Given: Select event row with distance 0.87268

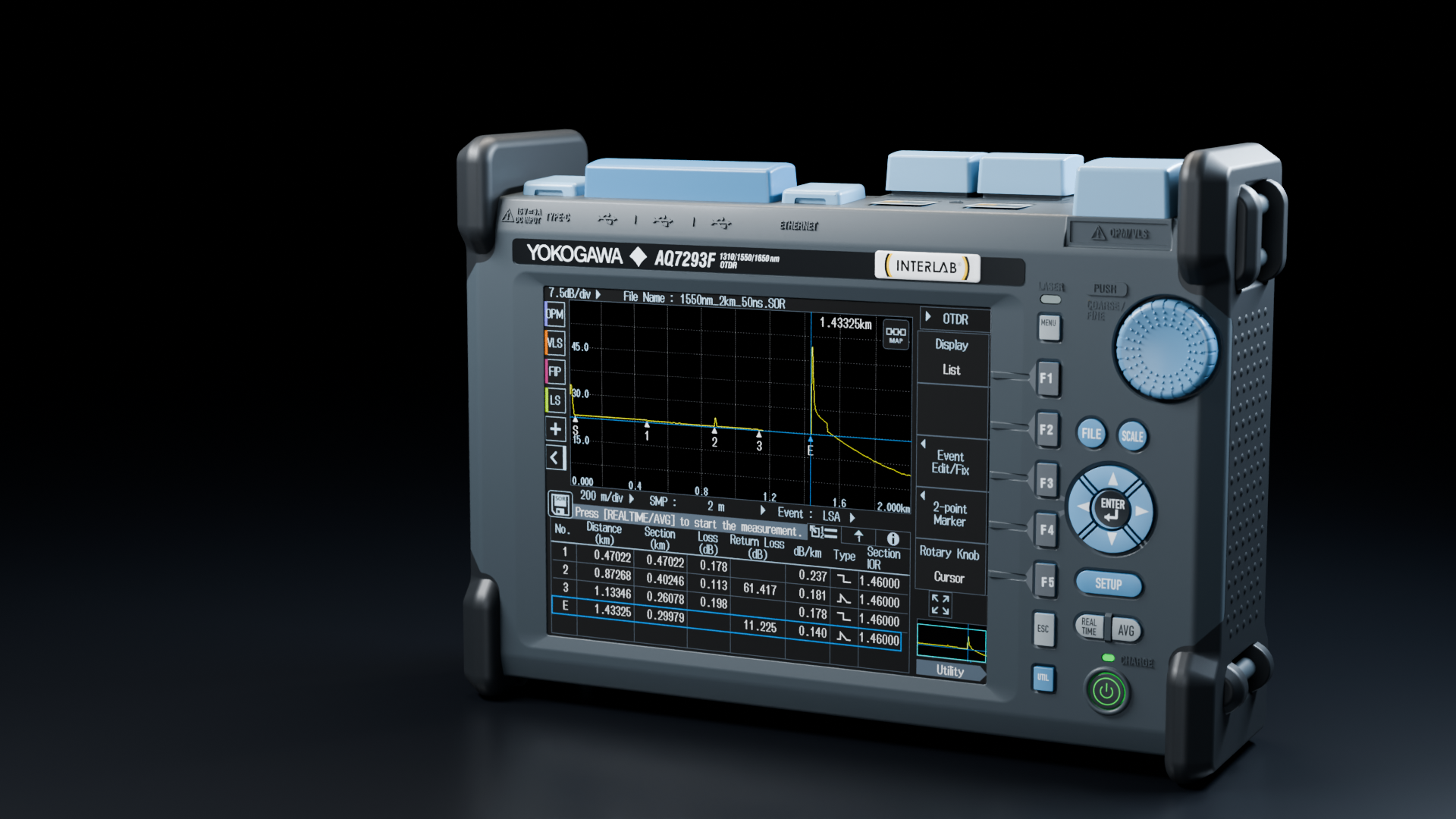Looking at the screenshot, I should click(729, 588).
